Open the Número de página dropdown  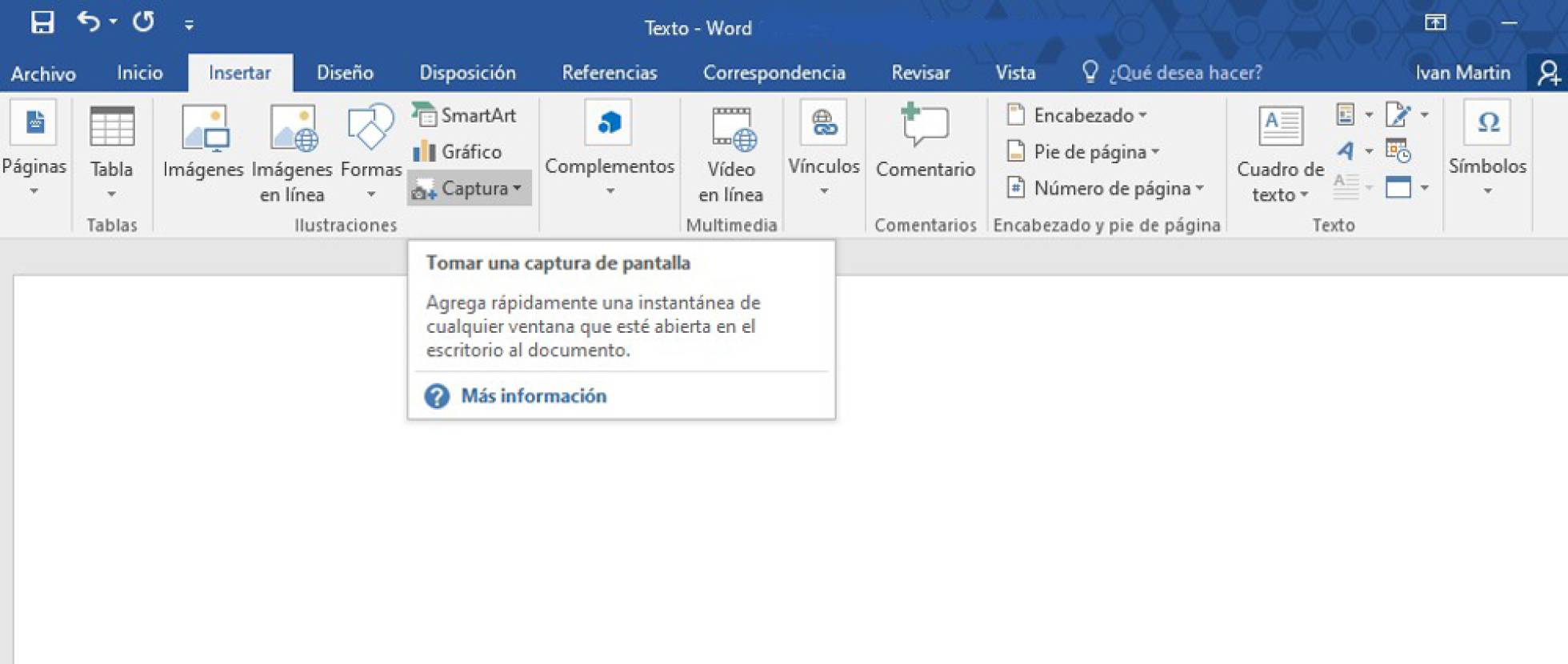[1105, 188]
